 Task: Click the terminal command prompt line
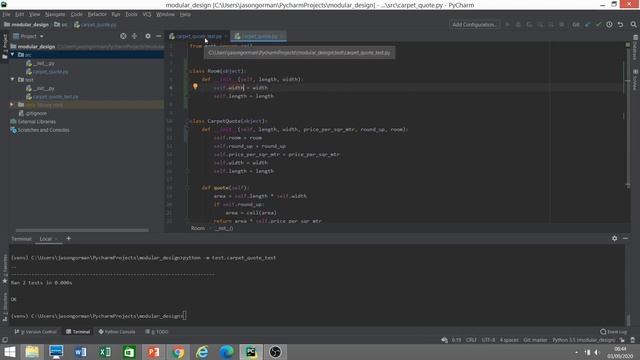98,316
